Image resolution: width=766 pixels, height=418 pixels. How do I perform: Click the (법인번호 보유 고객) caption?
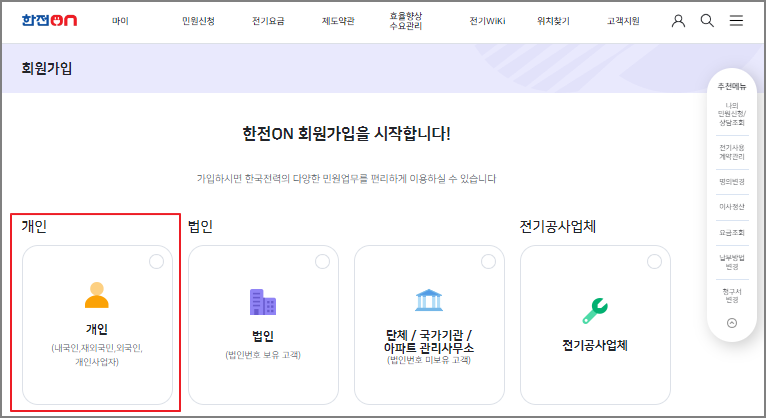tap(263, 355)
